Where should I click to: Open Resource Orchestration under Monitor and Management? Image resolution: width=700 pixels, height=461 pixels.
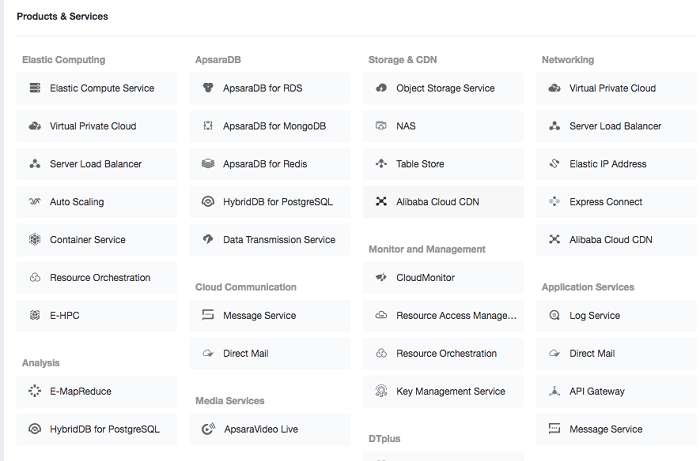(443, 353)
